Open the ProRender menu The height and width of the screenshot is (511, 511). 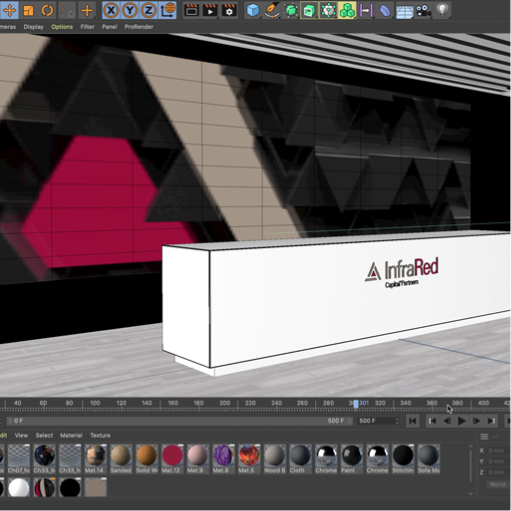tap(139, 27)
